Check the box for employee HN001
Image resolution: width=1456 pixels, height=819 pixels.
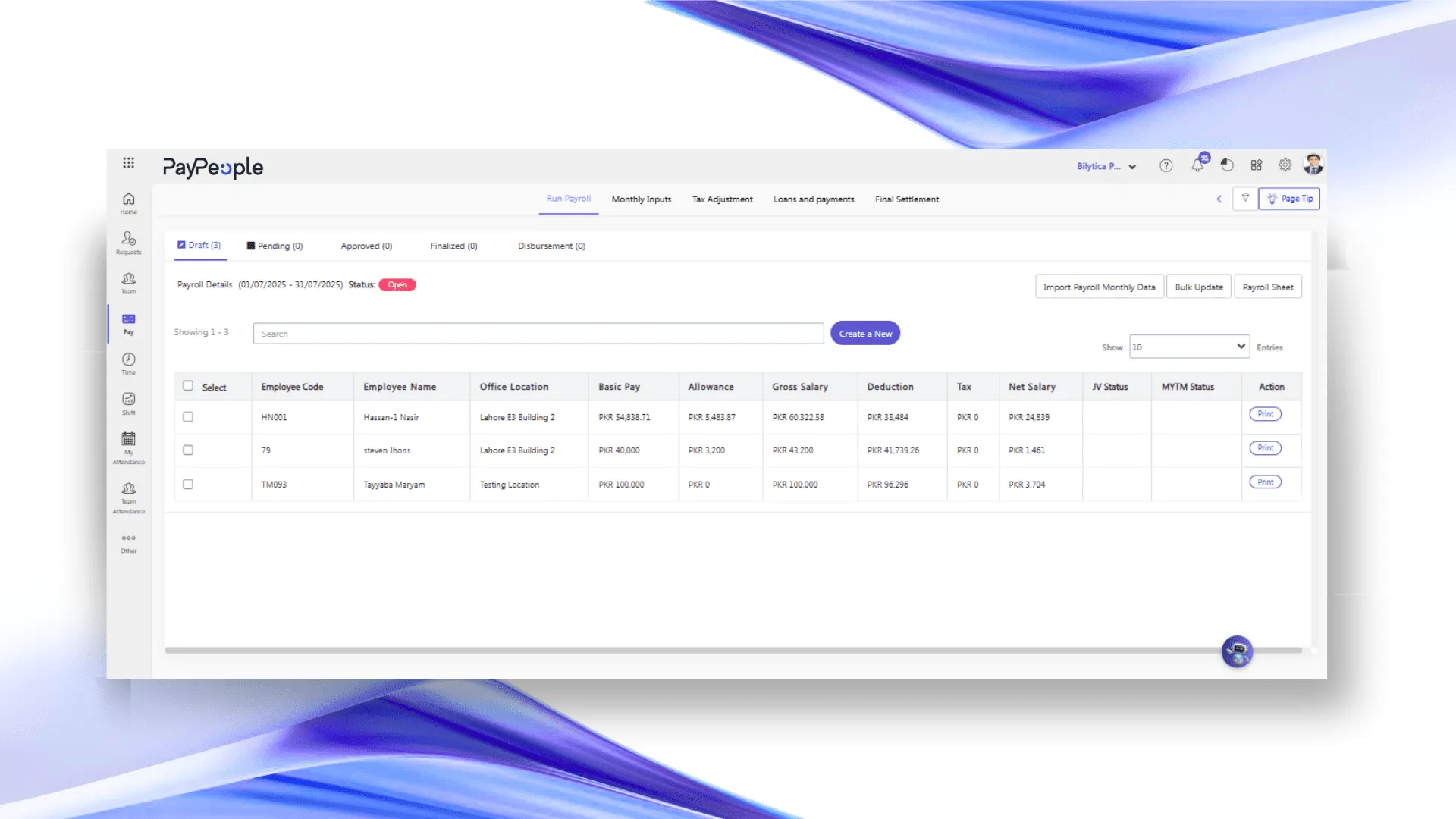[188, 417]
